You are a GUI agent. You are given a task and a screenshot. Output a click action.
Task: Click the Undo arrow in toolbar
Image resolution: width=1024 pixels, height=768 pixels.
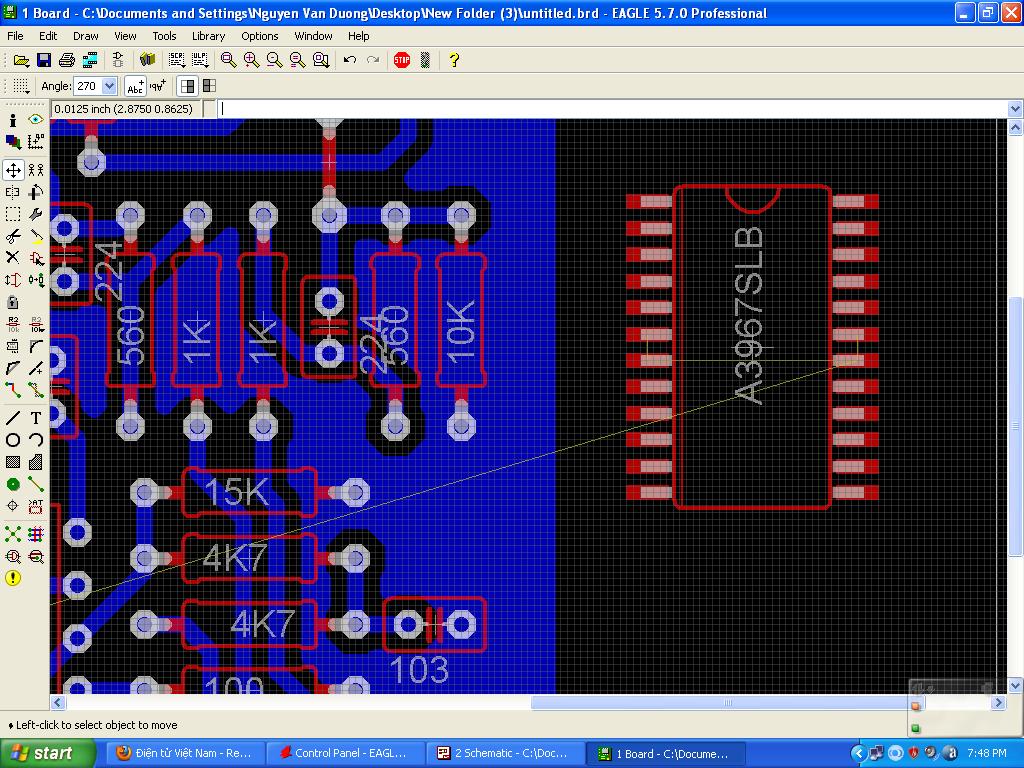tap(350, 60)
